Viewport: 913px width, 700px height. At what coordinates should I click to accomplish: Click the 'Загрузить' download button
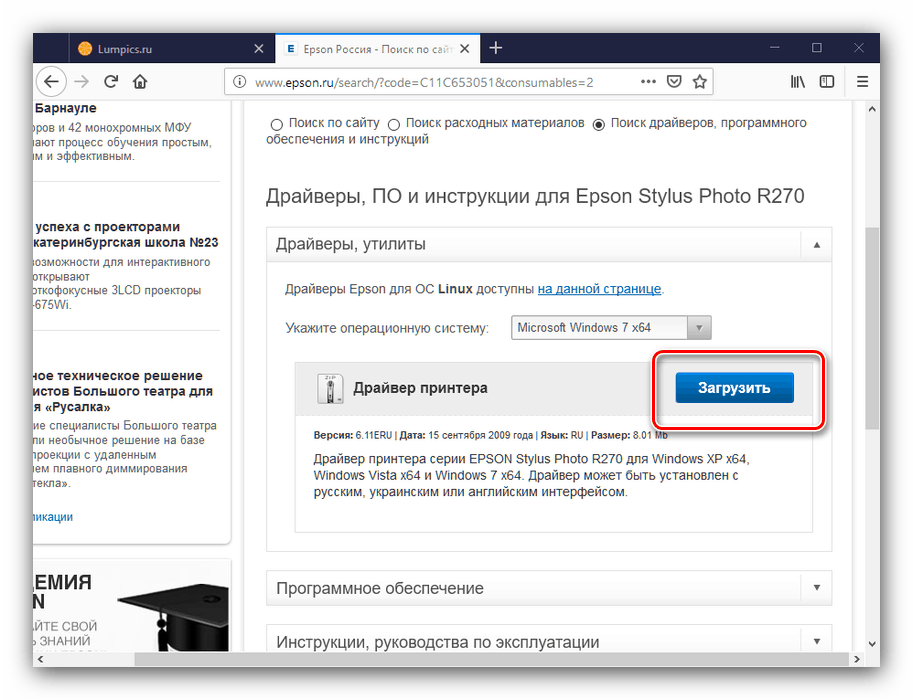pos(735,387)
